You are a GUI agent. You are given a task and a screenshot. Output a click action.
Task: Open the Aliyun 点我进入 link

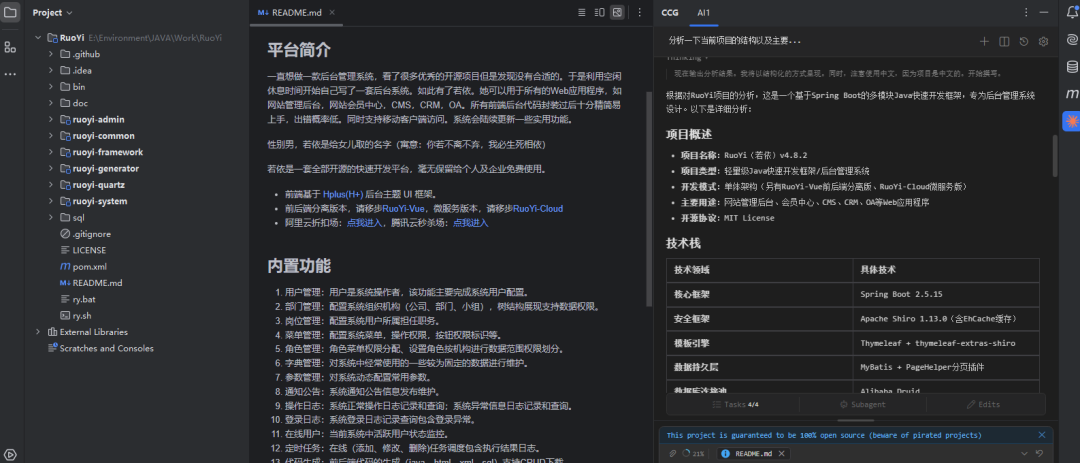(364, 223)
